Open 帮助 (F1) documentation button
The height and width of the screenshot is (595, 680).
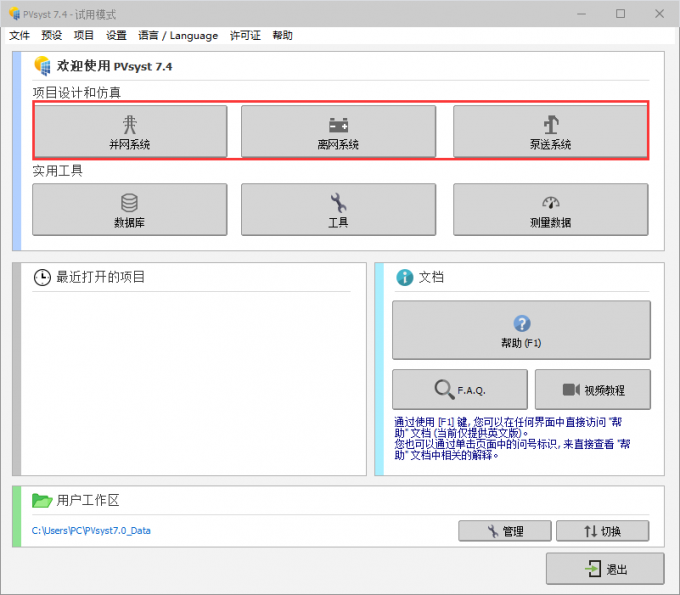(x=521, y=330)
